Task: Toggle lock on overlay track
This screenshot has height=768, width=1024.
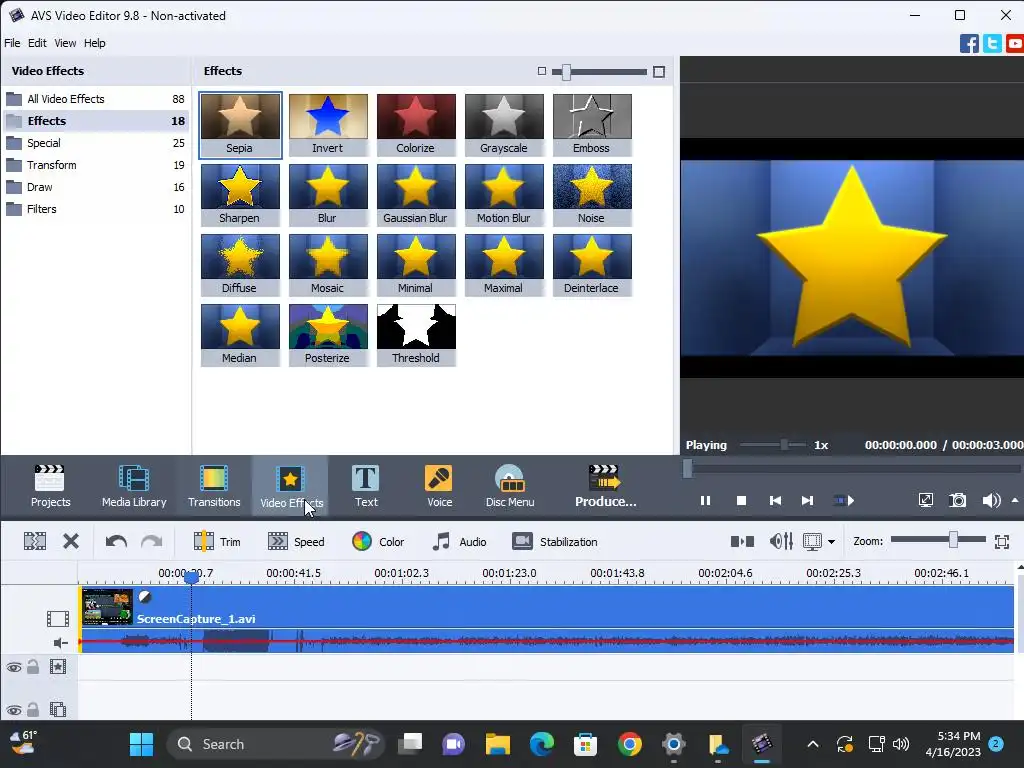Action: [x=33, y=709]
